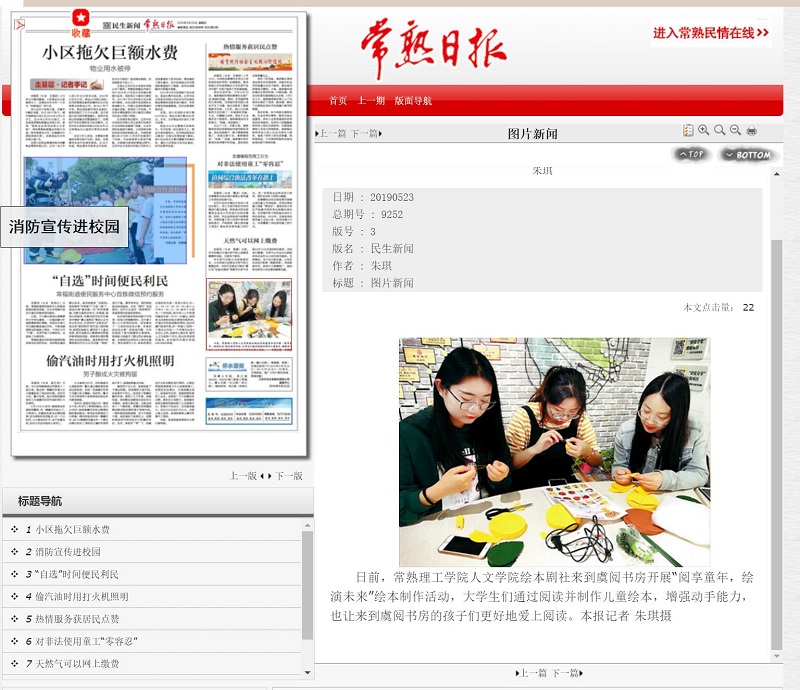Zoom in text with plus magnifier
Screen dimensions: 800x690
click(x=704, y=130)
